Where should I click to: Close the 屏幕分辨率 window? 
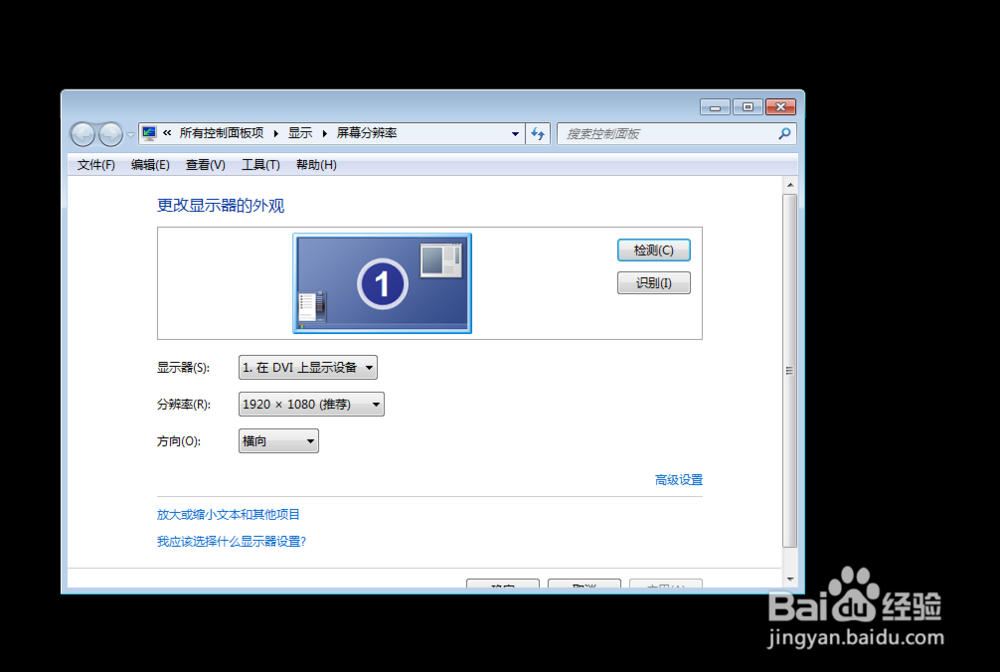pyautogui.click(x=780, y=107)
